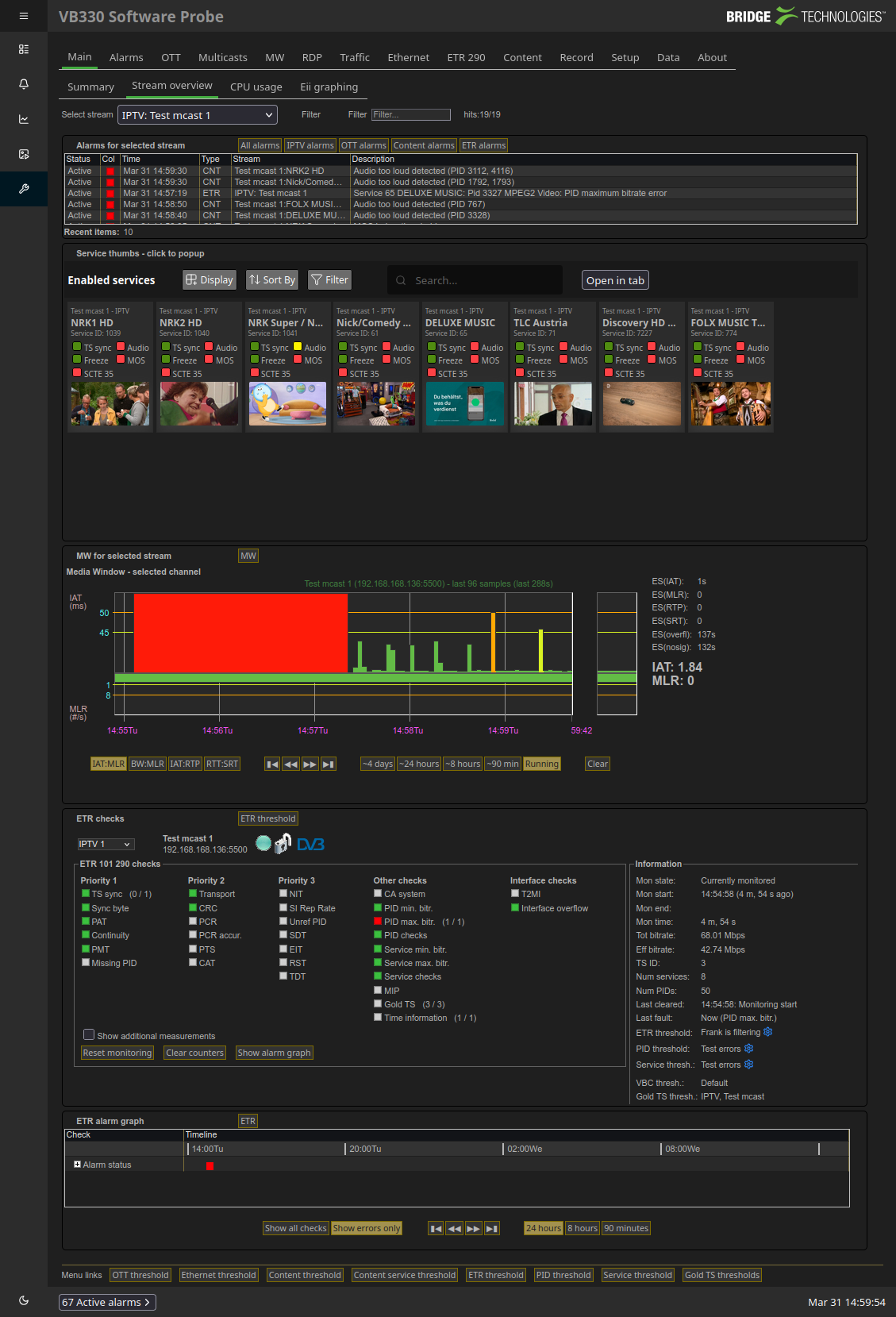Click the bell alarms icon in sidebar
The height and width of the screenshot is (1317, 896).
pos(24,84)
